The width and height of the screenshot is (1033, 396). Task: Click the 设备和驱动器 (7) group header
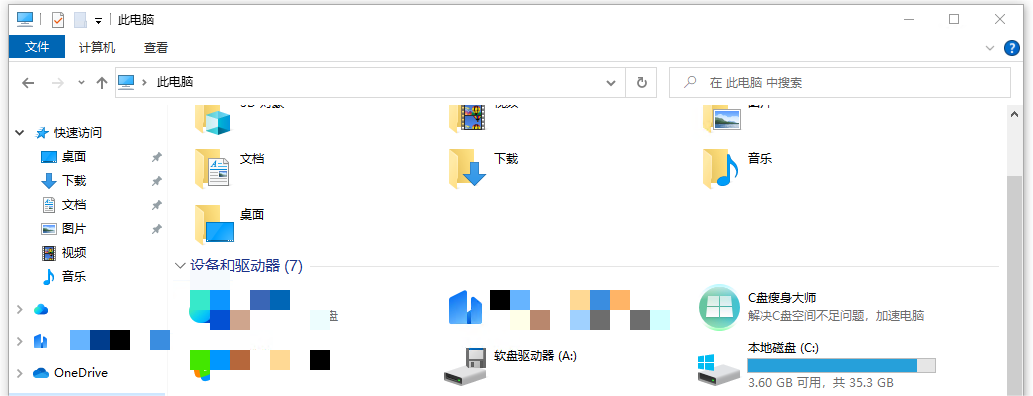pos(246,266)
